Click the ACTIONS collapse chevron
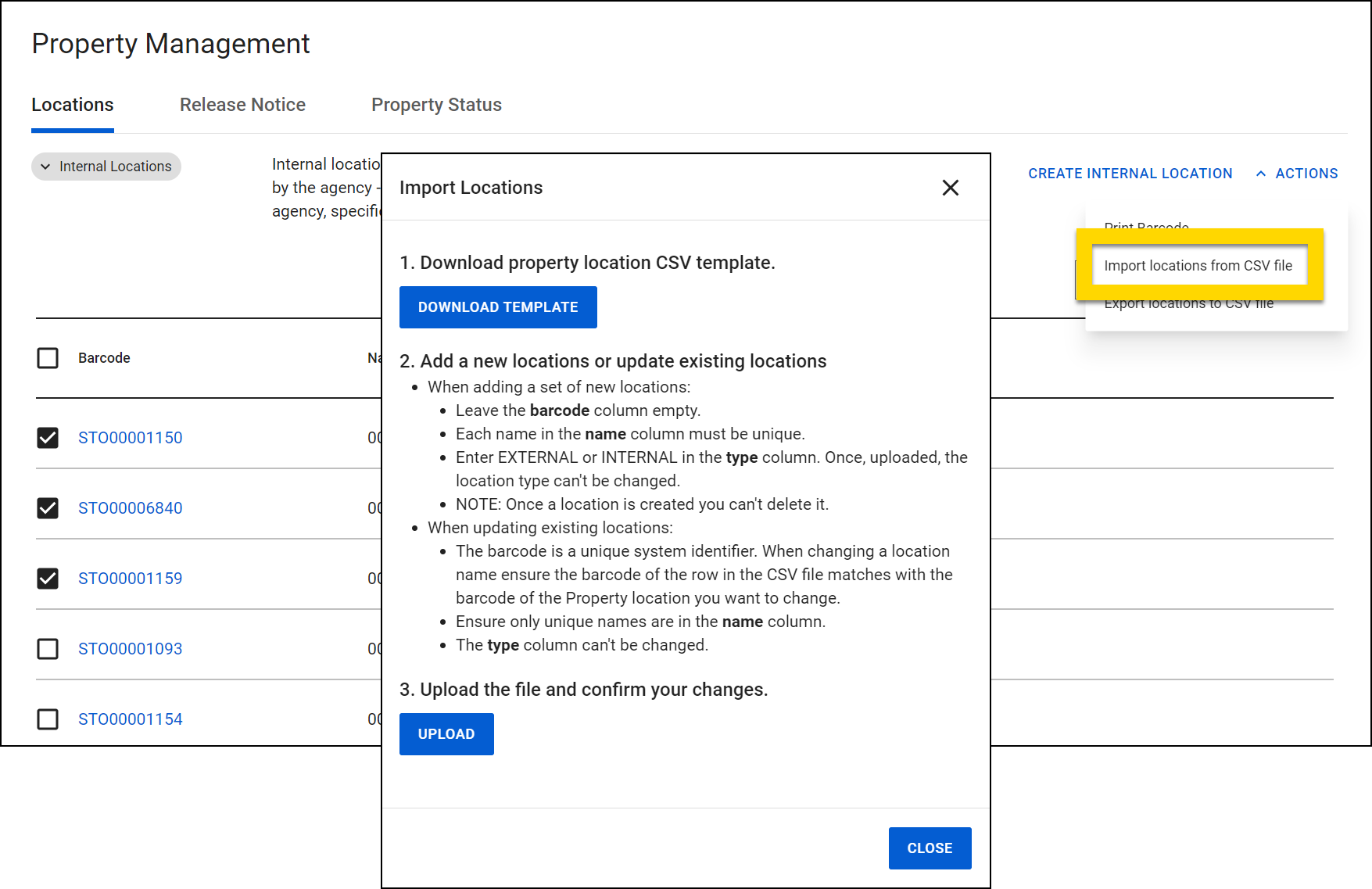 pyautogui.click(x=1261, y=174)
